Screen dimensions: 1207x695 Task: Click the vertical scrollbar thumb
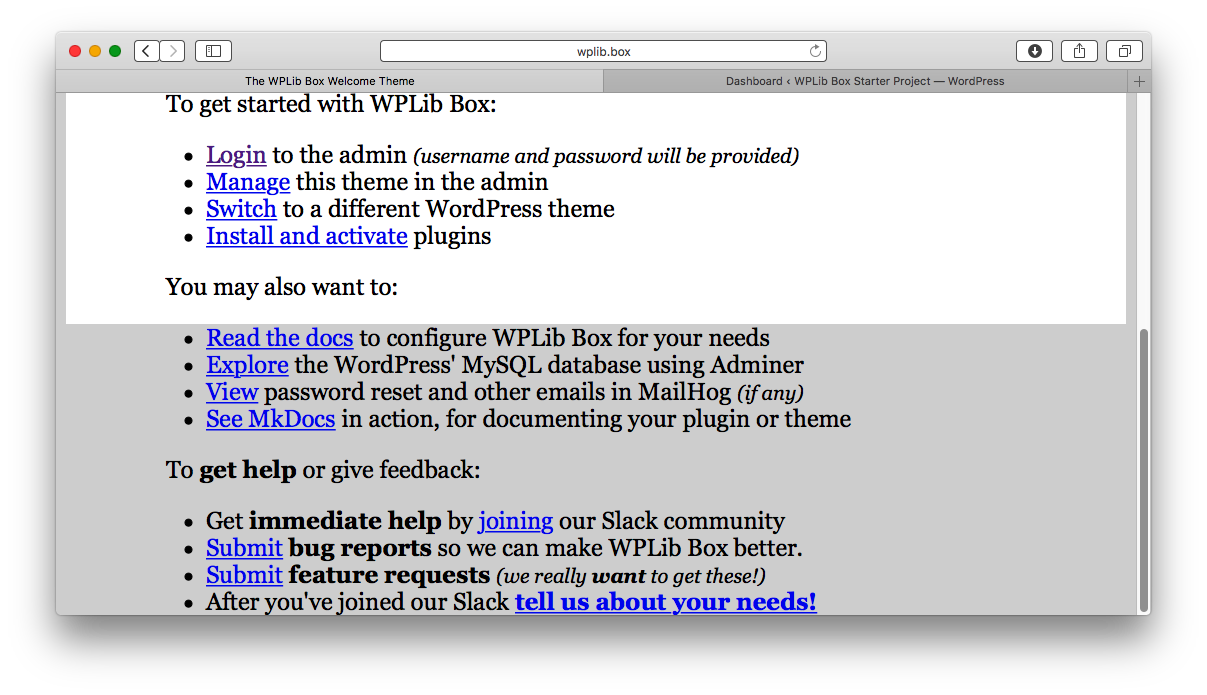1144,470
